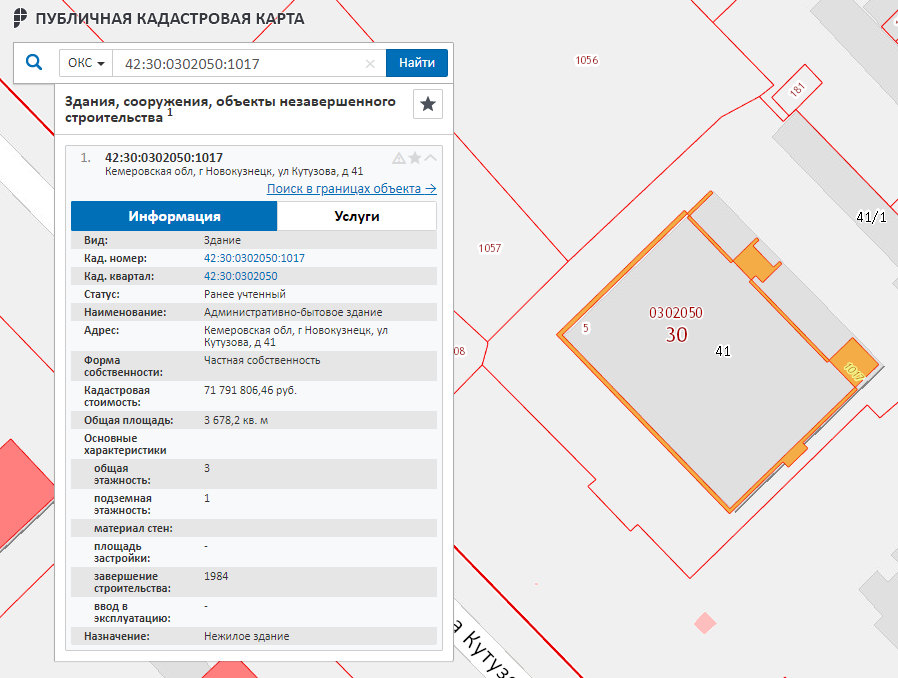This screenshot has height=678, width=898.
Task: Click the warning triangle icon on result
Action: click(x=399, y=158)
